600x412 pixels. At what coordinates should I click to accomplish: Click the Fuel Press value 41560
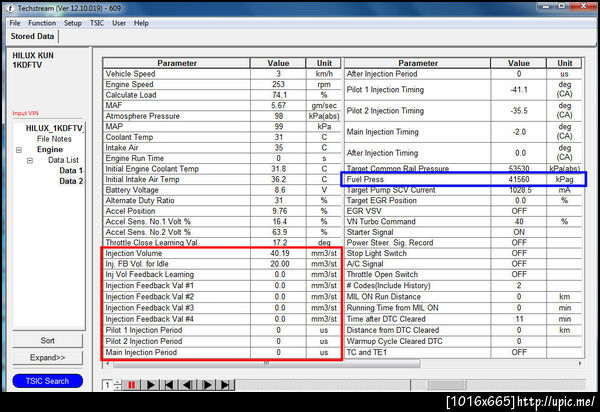[519, 179]
